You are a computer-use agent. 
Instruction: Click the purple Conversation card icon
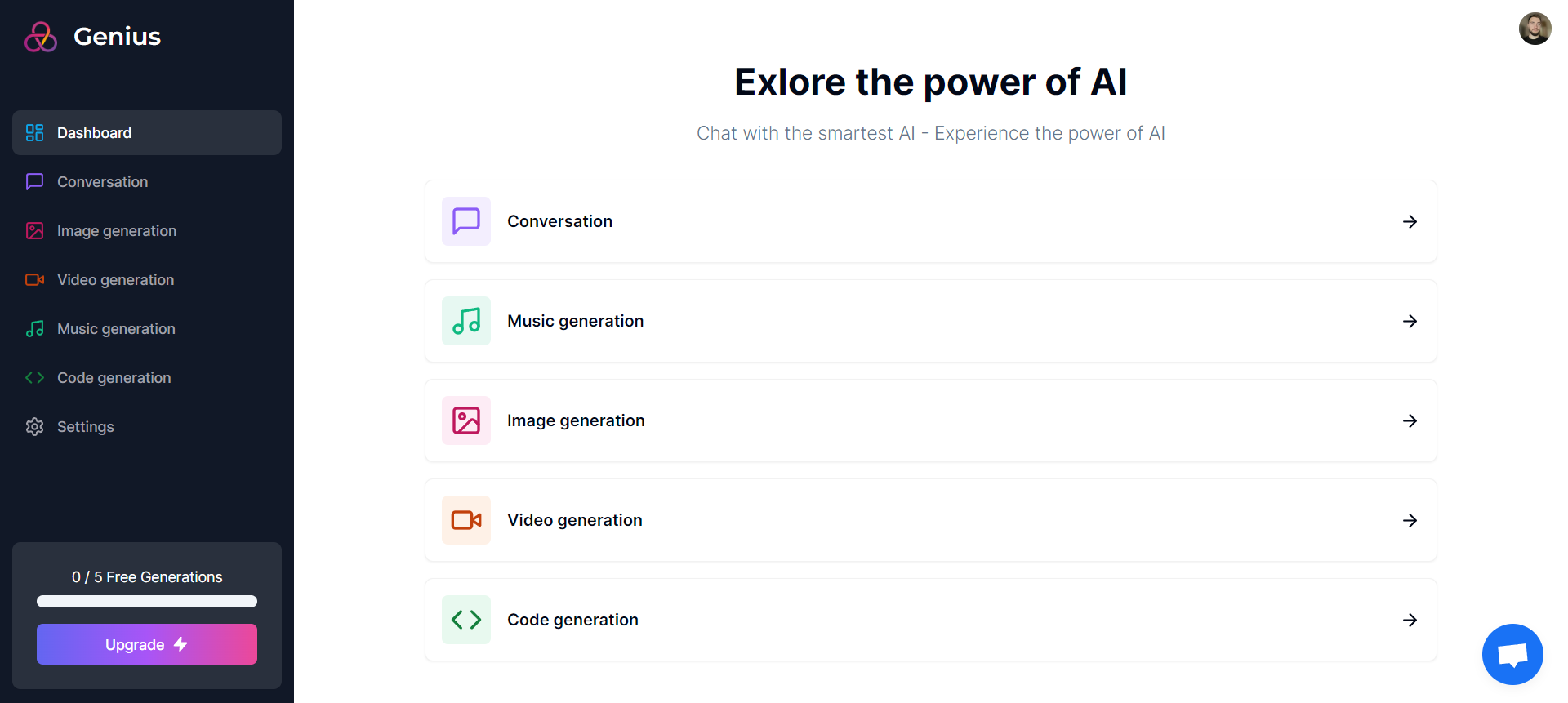[466, 221]
